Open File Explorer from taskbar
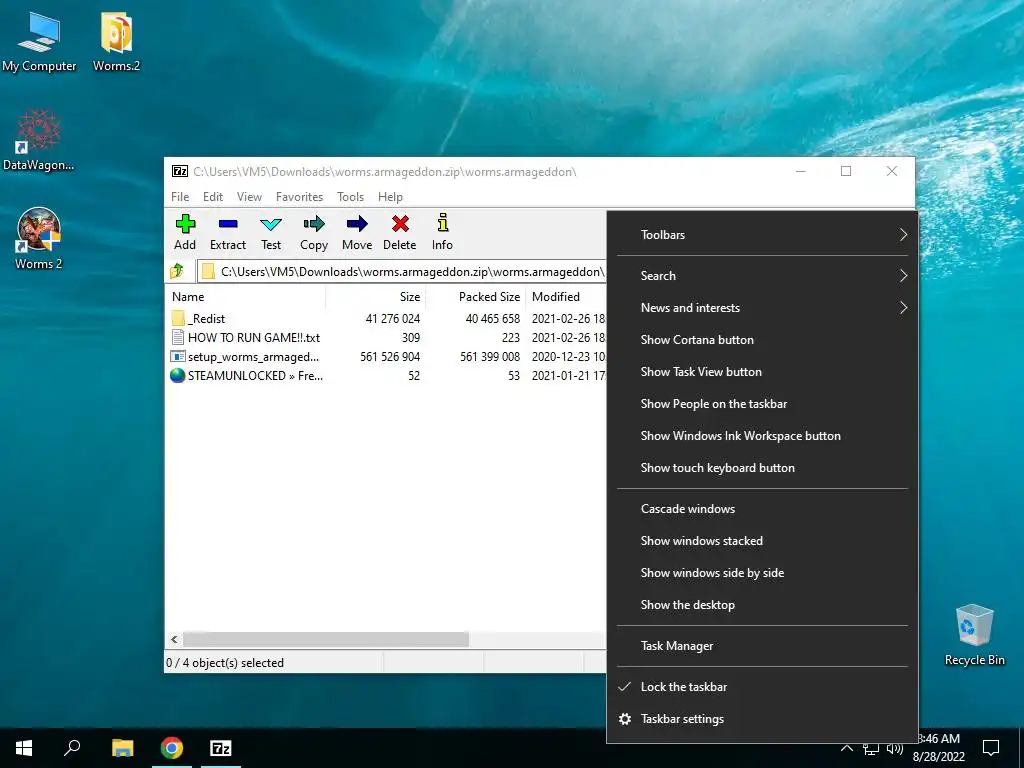This screenshot has height=768, width=1024. [x=122, y=748]
